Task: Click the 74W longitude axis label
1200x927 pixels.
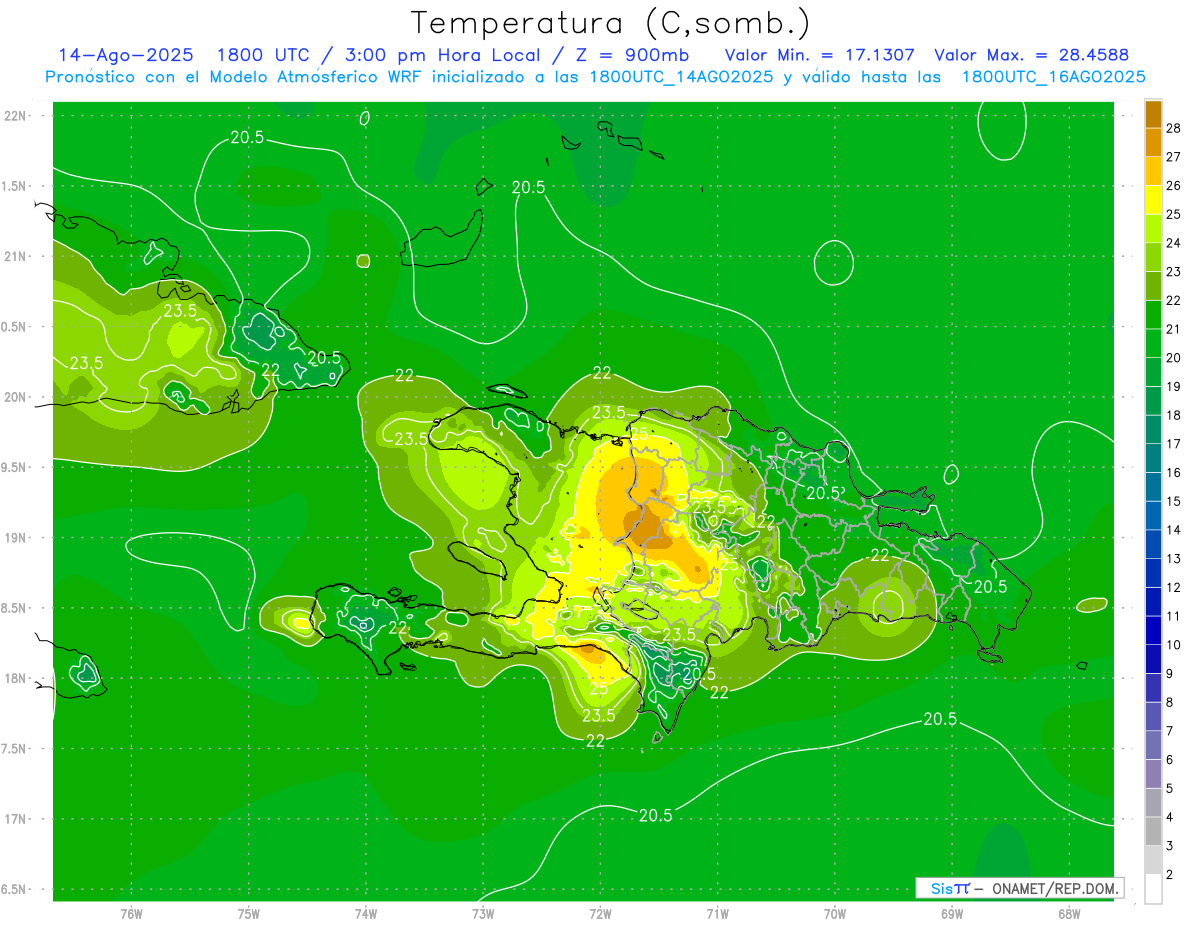Action: coord(366,914)
